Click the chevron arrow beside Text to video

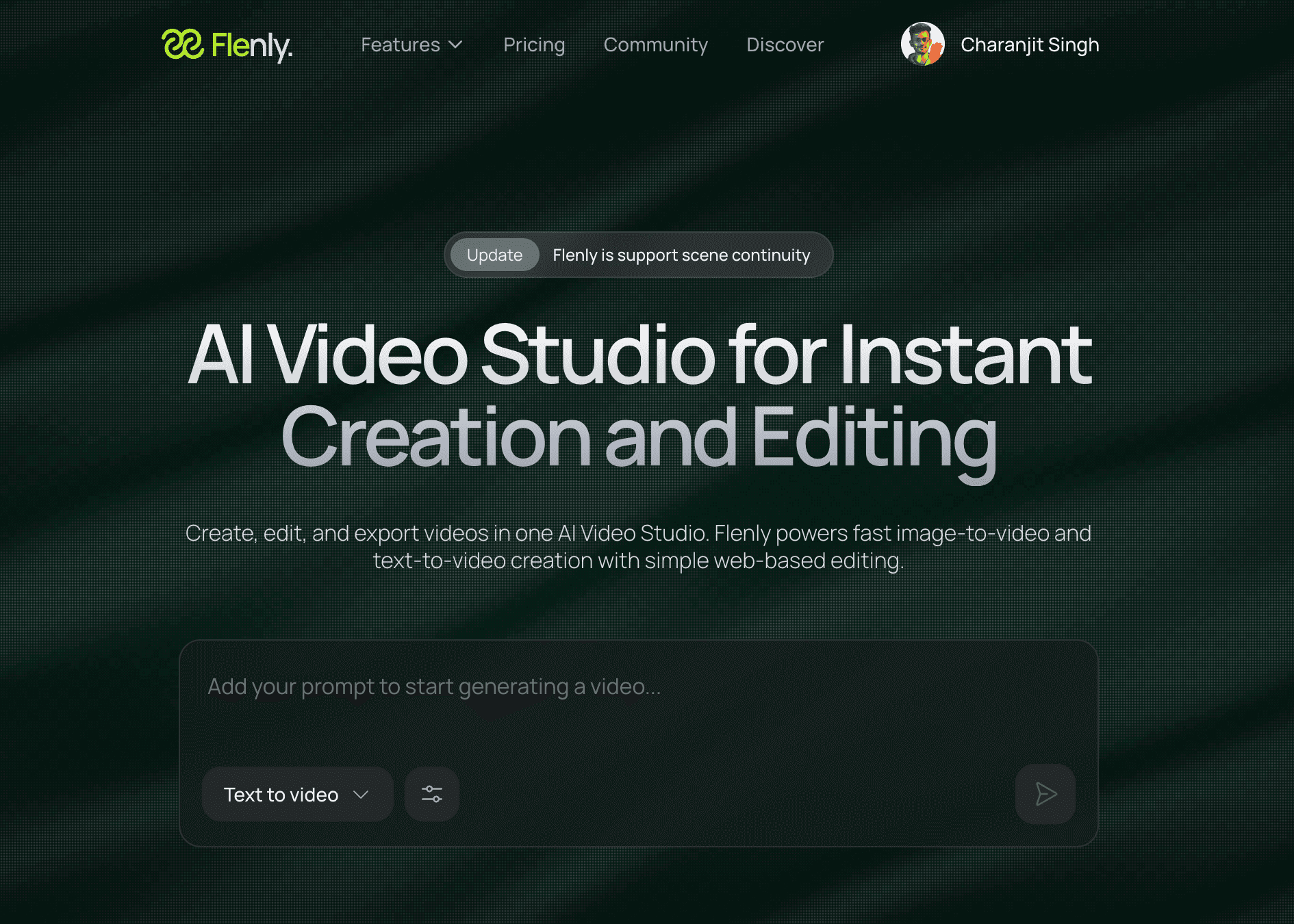pyautogui.click(x=361, y=795)
